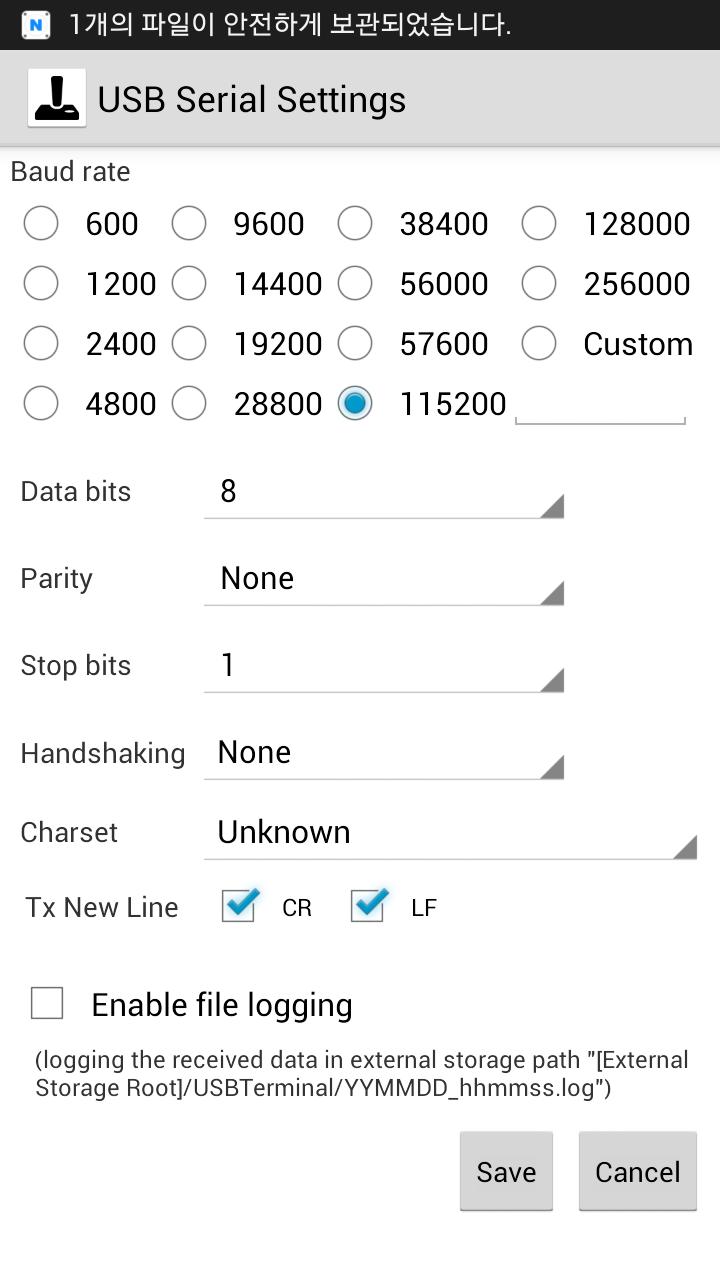This screenshot has height=1280, width=720.
Task: Select the 115200 baud rate radio button
Action: tap(355, 404)
